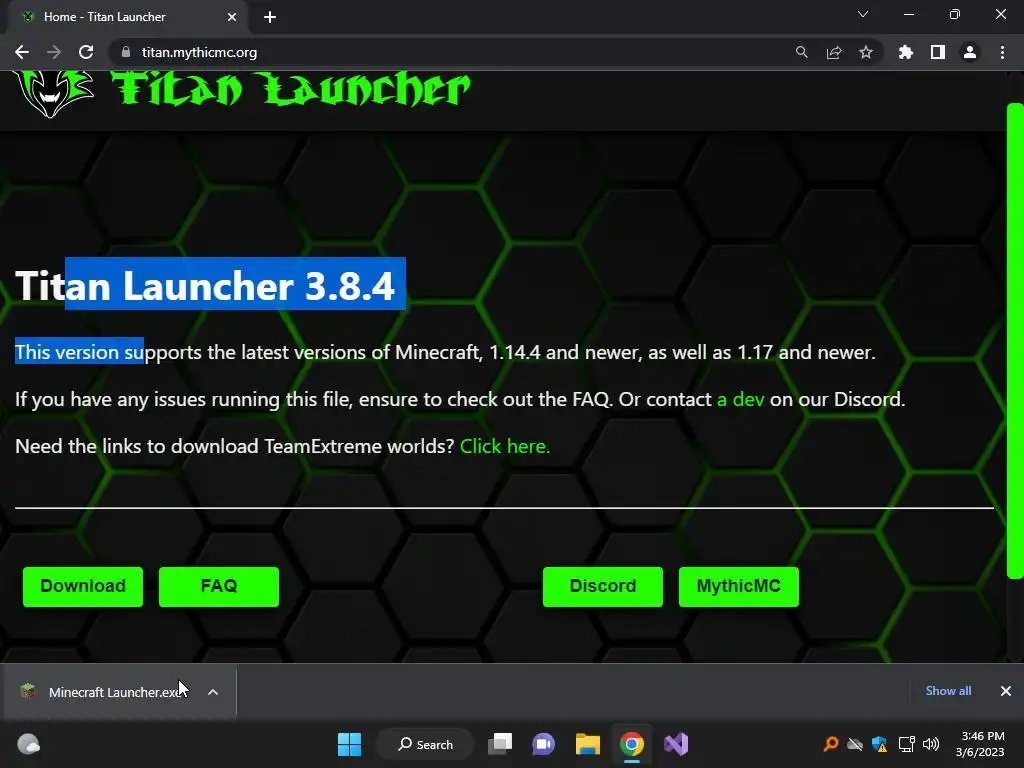Screen dimensions: 1024x768
Task: Open the FAQ button
Action: point(219,586)
